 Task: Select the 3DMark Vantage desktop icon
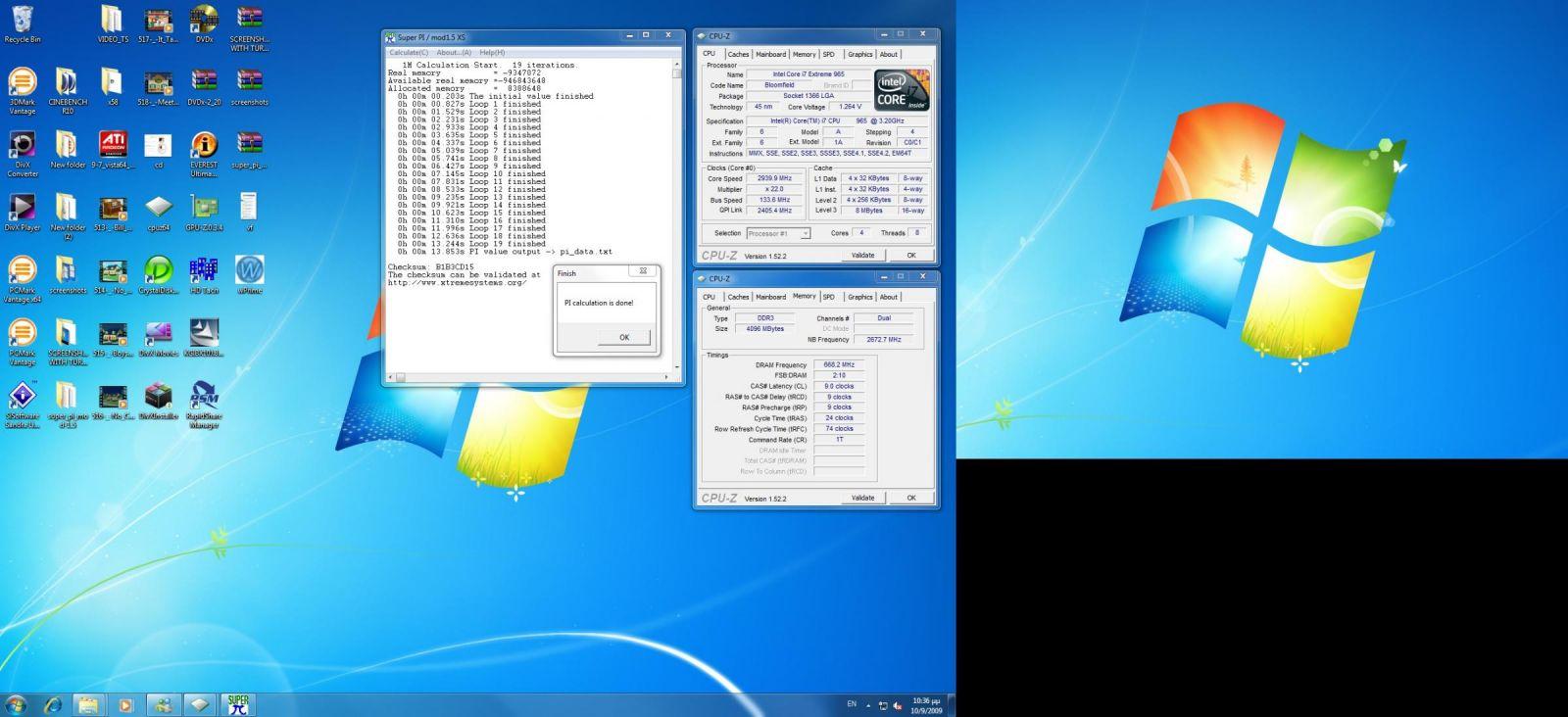pos(22,84)
